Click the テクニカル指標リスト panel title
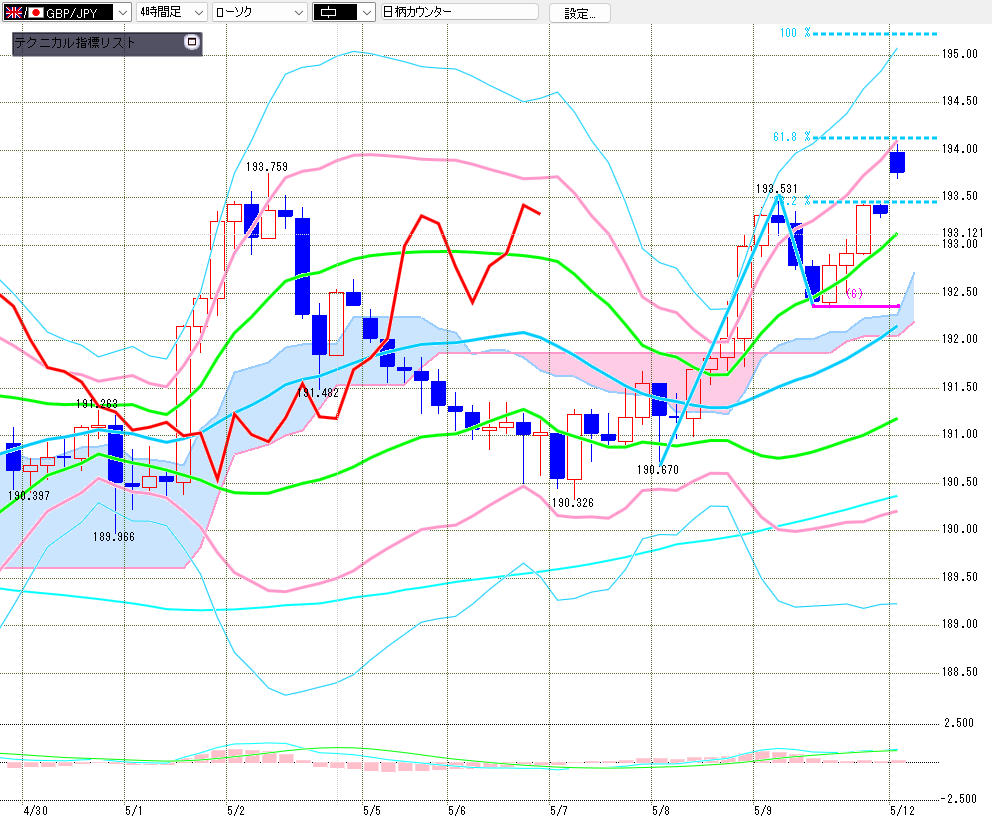The height and width of the screenshot is (820, 992). coord(75,43)
